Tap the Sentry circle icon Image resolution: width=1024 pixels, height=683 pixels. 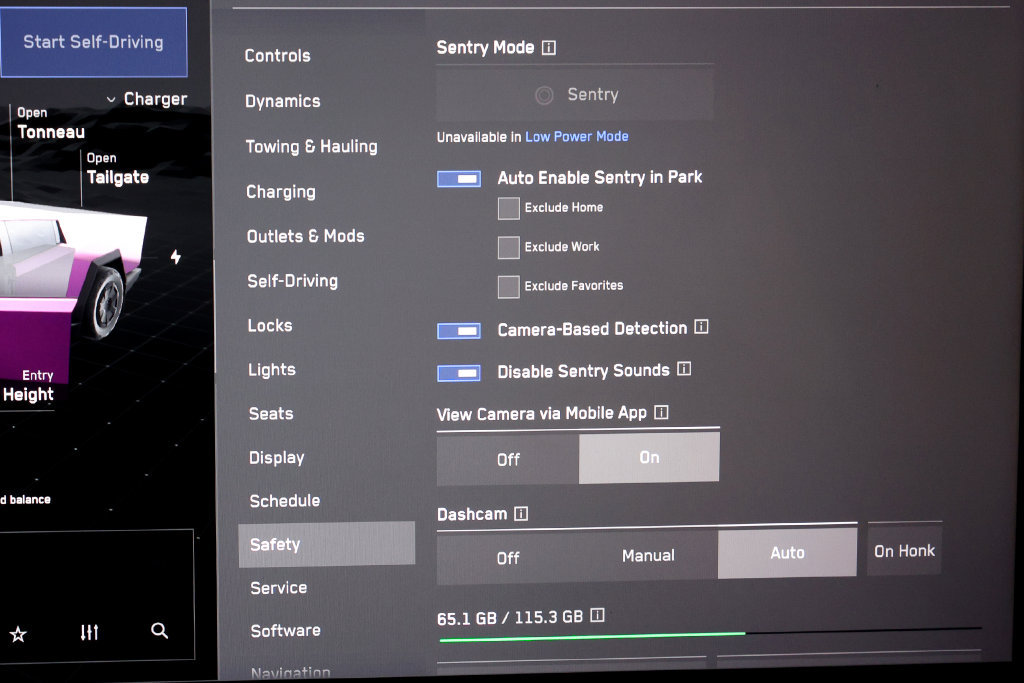[x=544, y=95]
